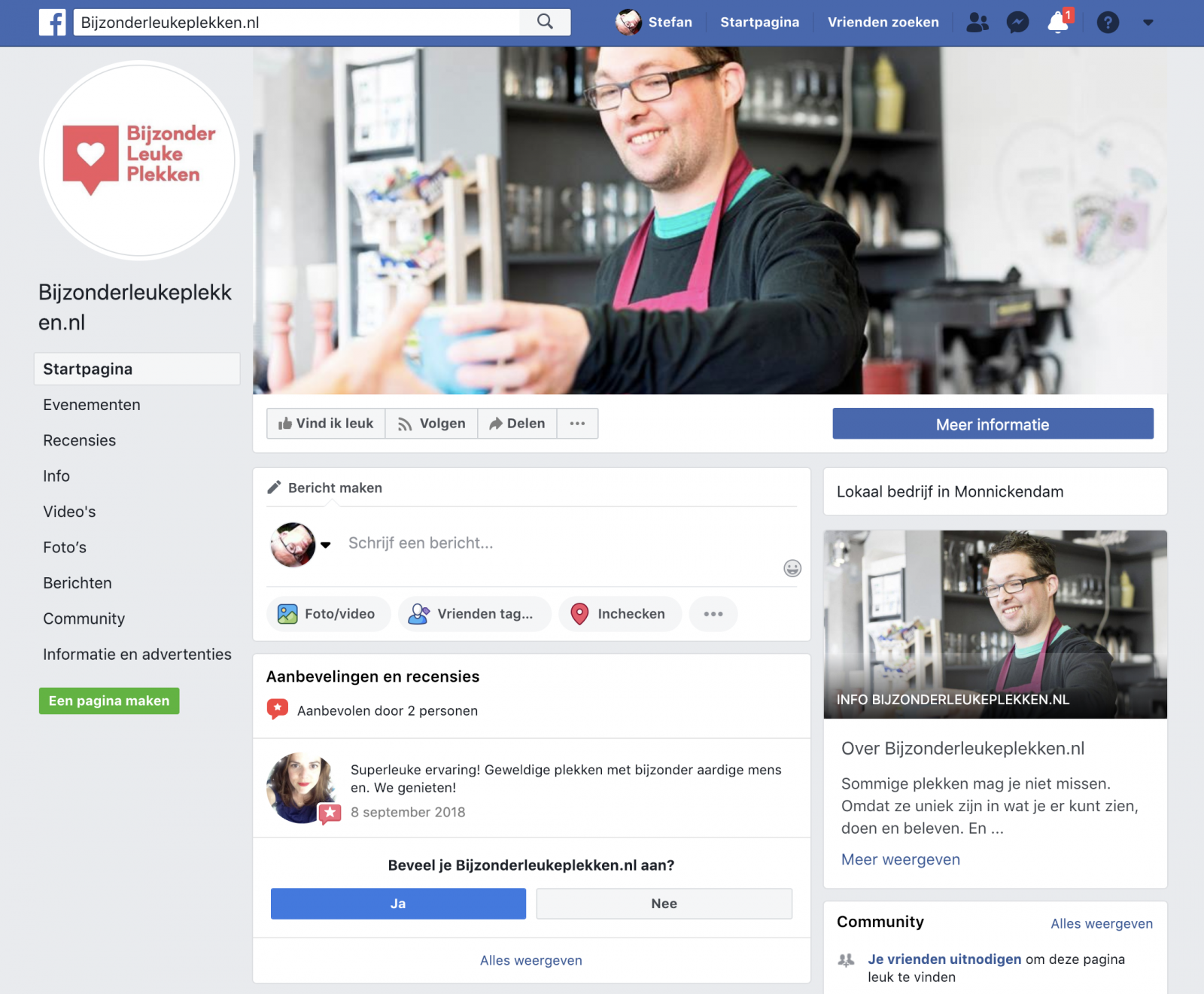Click the search input field

296,23
